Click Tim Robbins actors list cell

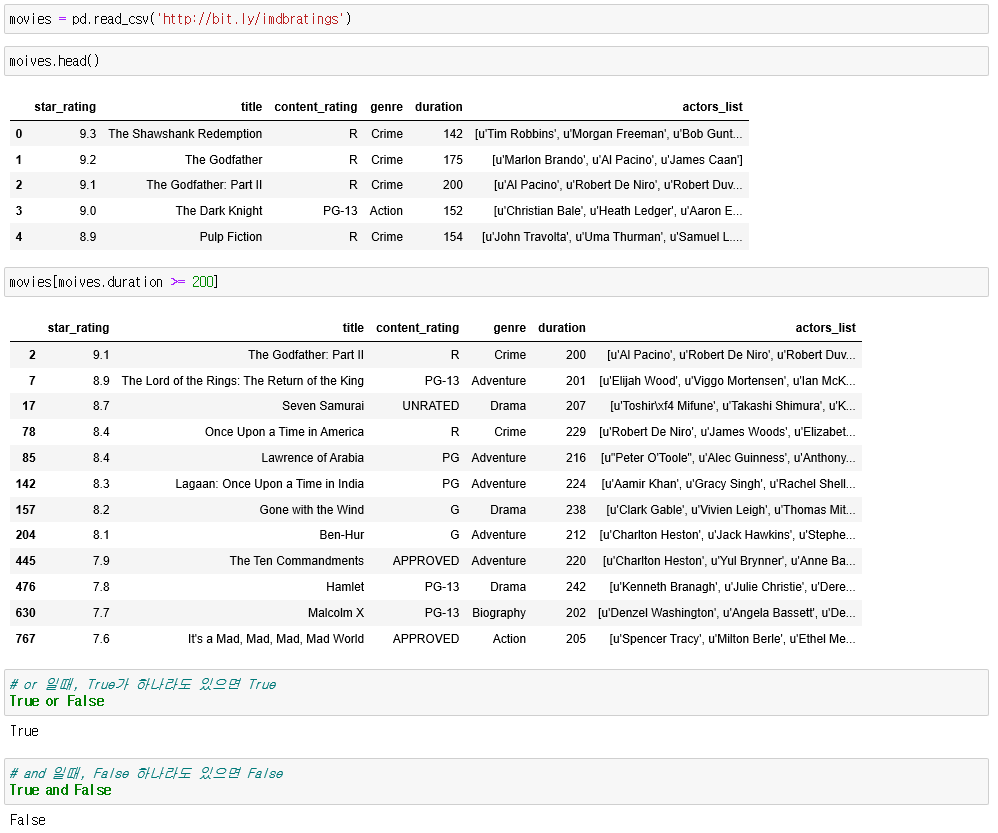(x=608, y=134)
